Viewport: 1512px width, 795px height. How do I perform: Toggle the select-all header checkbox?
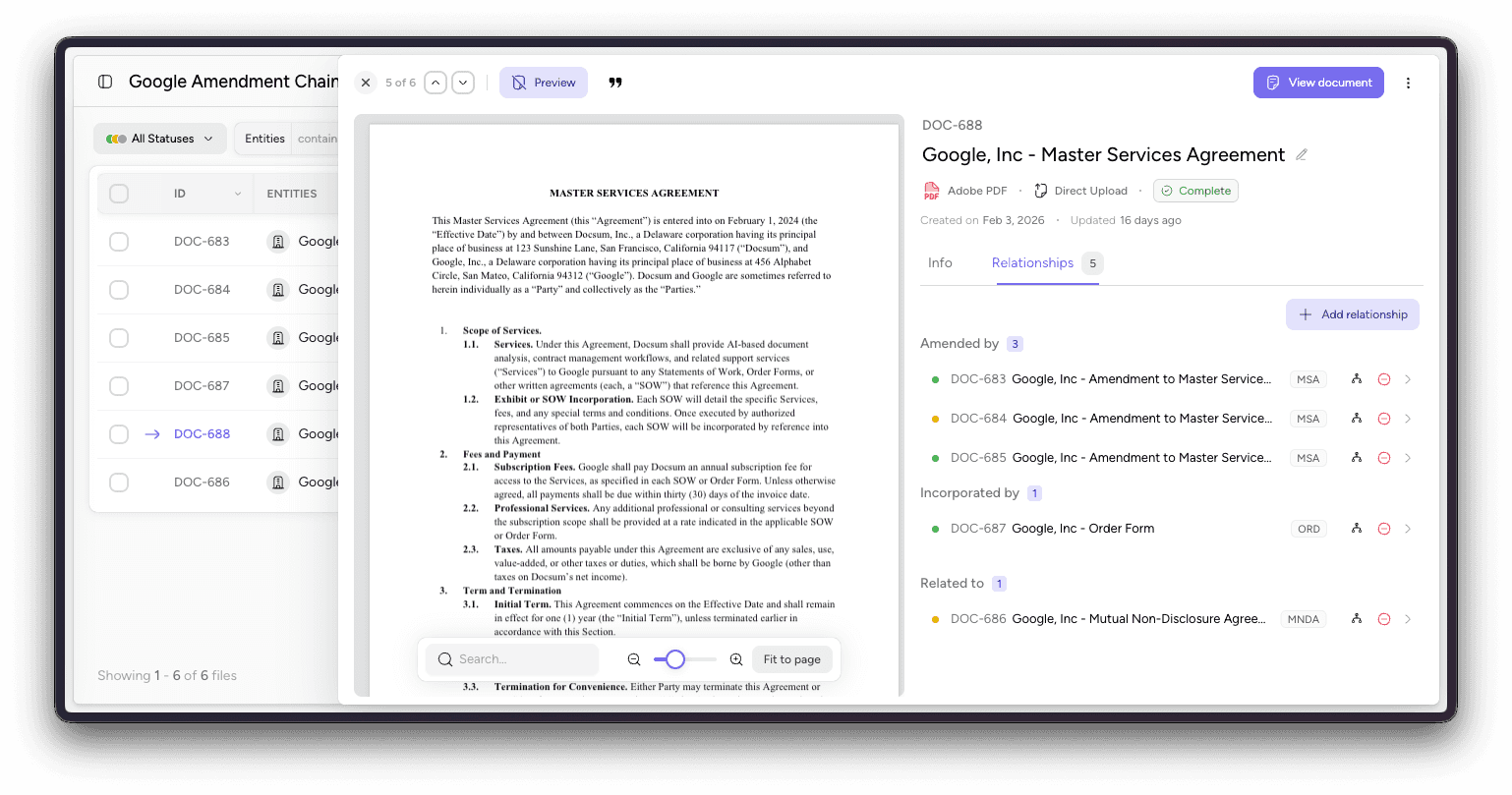pyautogui.click(x=119, y=194)
